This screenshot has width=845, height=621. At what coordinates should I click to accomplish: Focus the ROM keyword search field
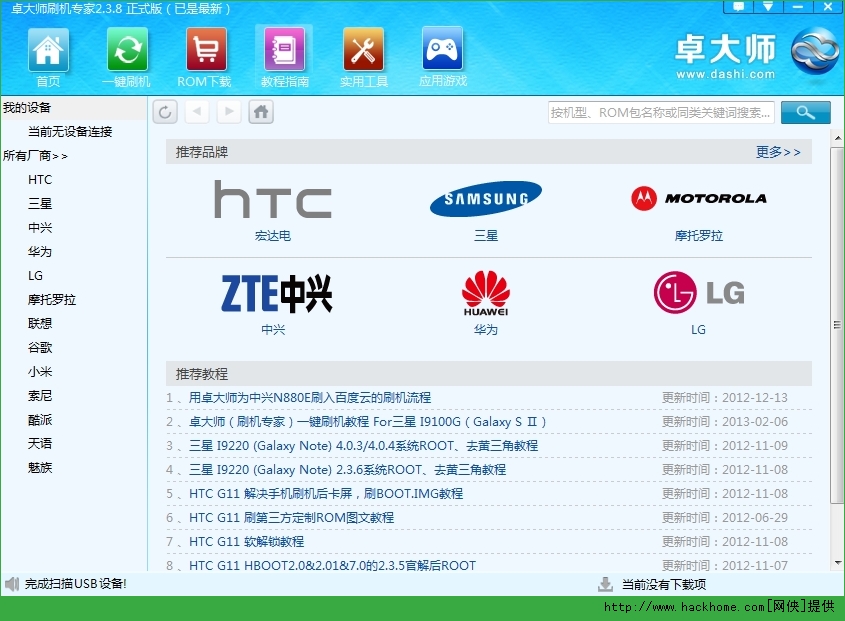pos(661,113)
